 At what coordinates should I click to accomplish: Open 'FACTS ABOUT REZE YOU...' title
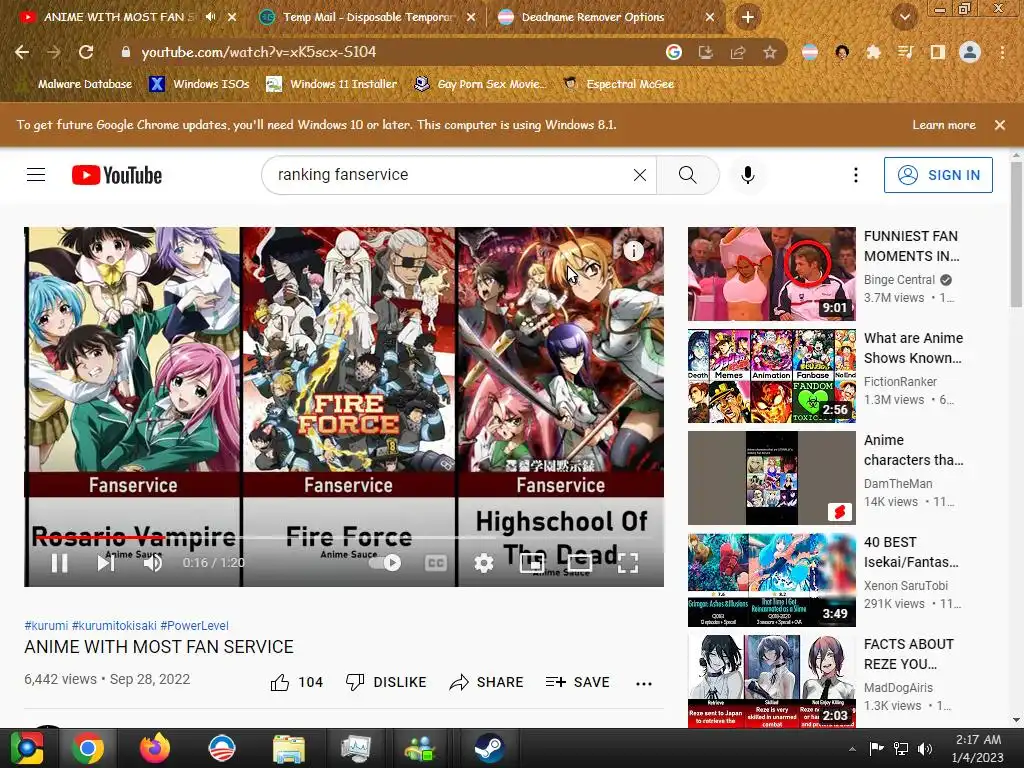click(908, 654)
